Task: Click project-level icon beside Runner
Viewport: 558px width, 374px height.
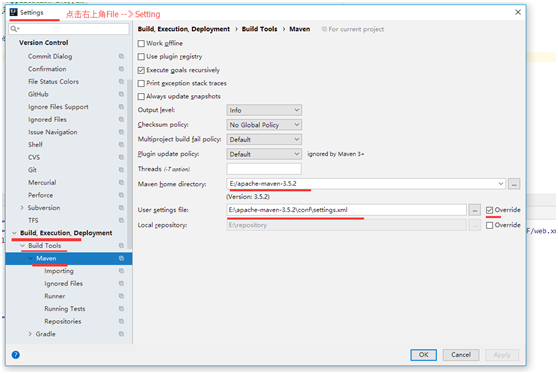Action: (121, 296)
